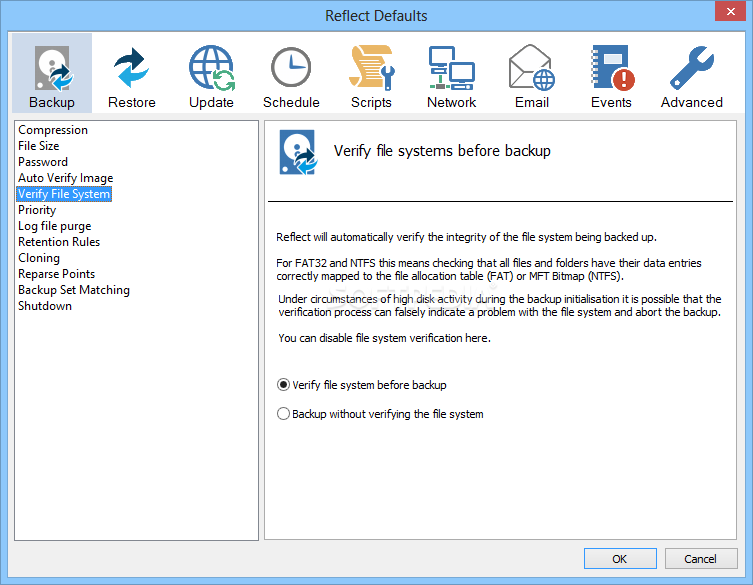The width and height of the screenshot is (753, 585).
Task: Open the Email settings category
Action: click(x=532, y=73)
